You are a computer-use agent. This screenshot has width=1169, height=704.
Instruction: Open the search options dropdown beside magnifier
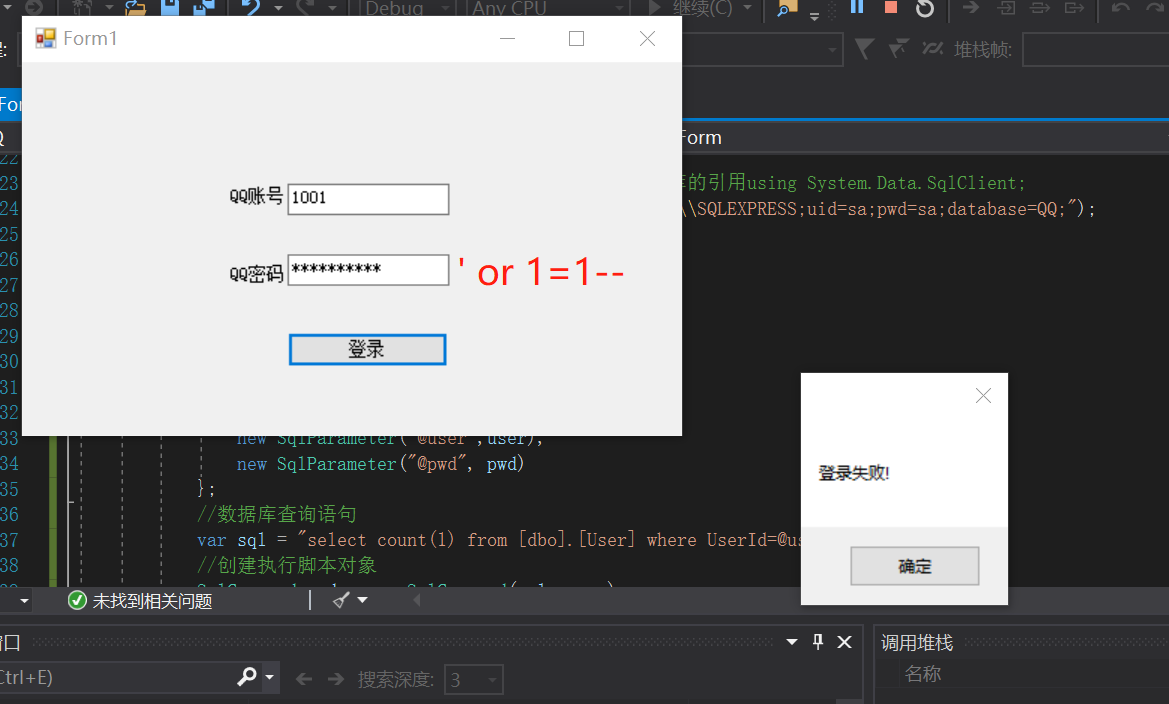269,678
